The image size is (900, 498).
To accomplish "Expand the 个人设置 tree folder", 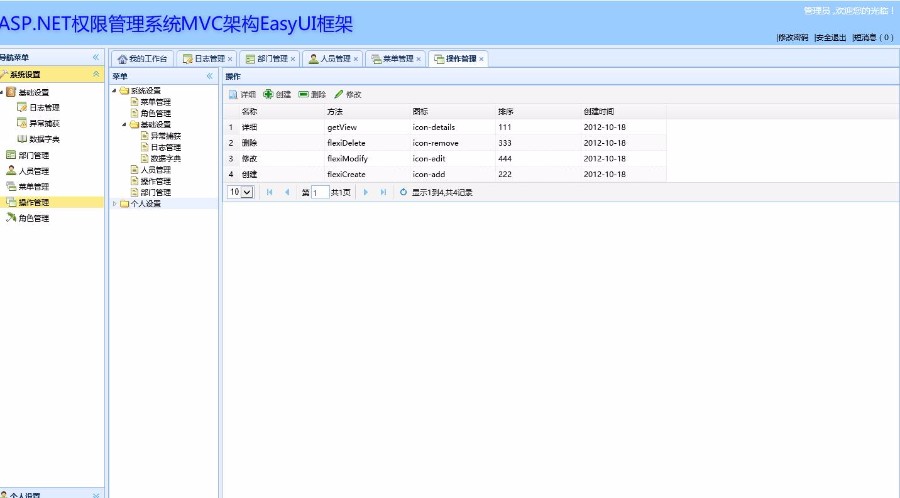I will [x=114, y=204].
